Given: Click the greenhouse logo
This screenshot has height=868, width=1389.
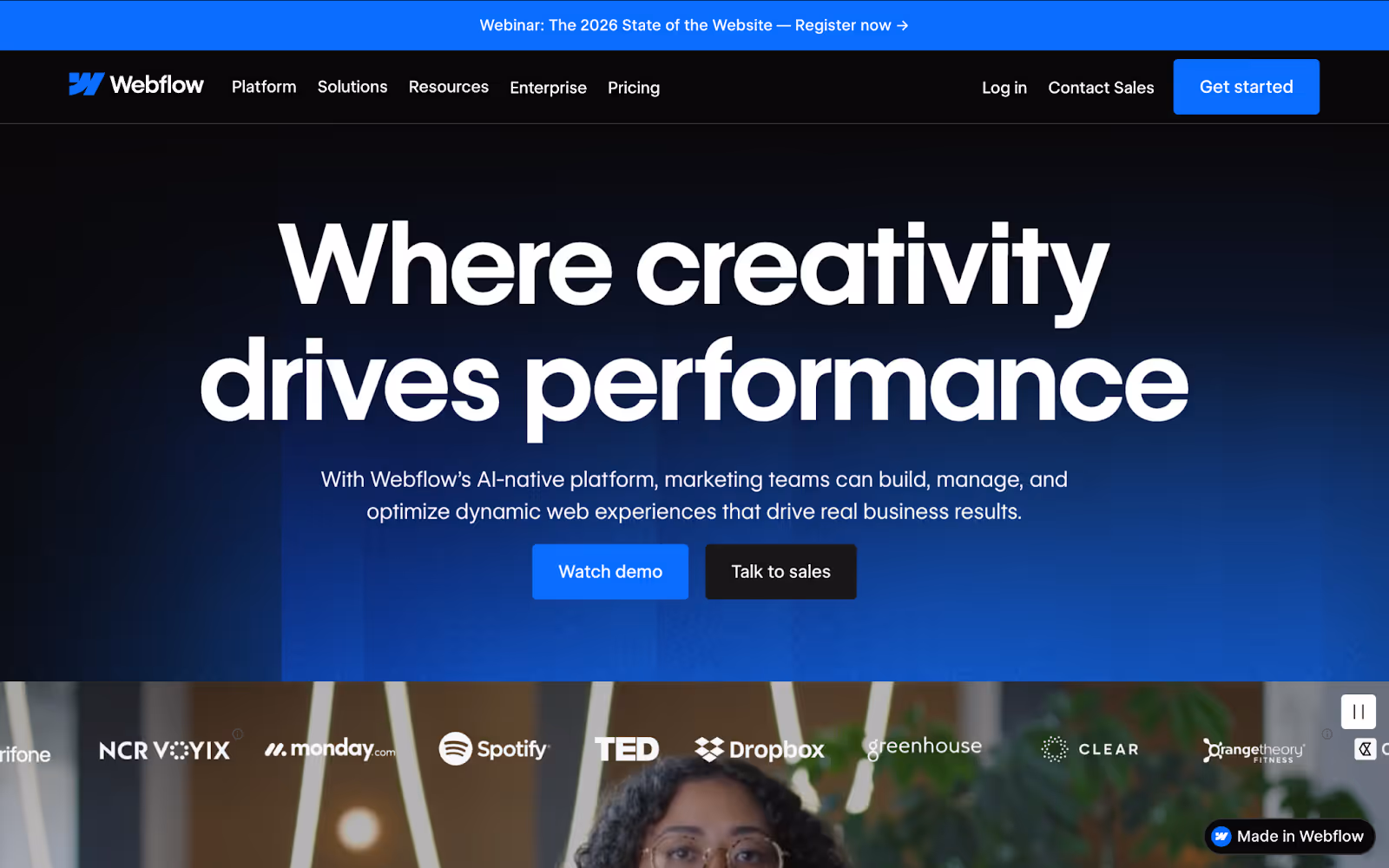Looking at the screenshot, I should [925, 747].
